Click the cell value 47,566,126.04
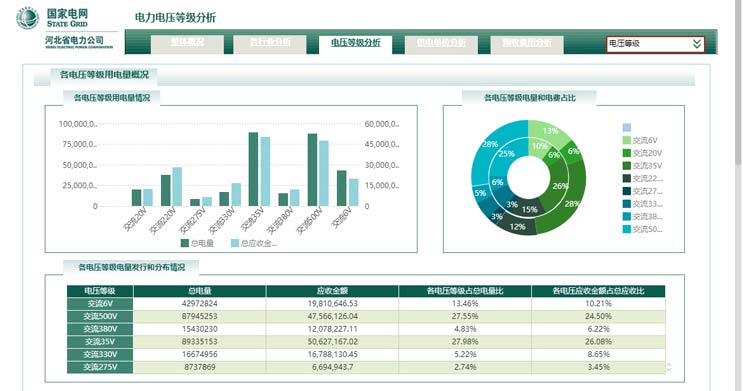The width and height of the screenshot is (743, 391). coord(332,317)
